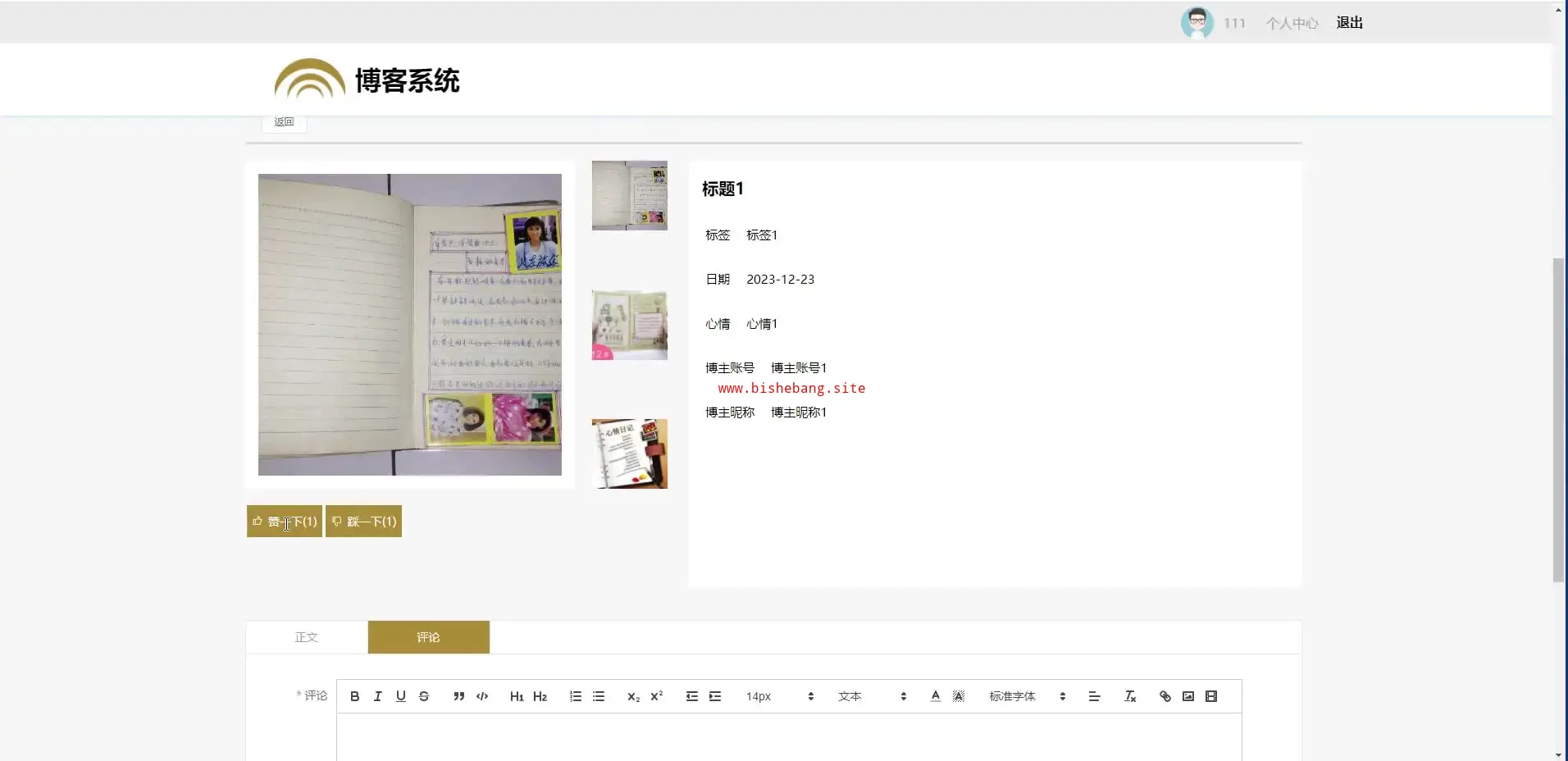Toggle underline formatting in comment editor
Viewport: 1568px width, 761px height.
tap(400, 696)
